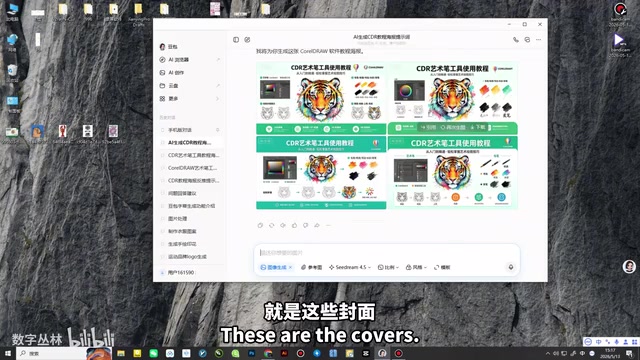This screenshot has height=360, width=640.
Task: Open AI 创作 in the sidebar
Action: pos(190,73)
